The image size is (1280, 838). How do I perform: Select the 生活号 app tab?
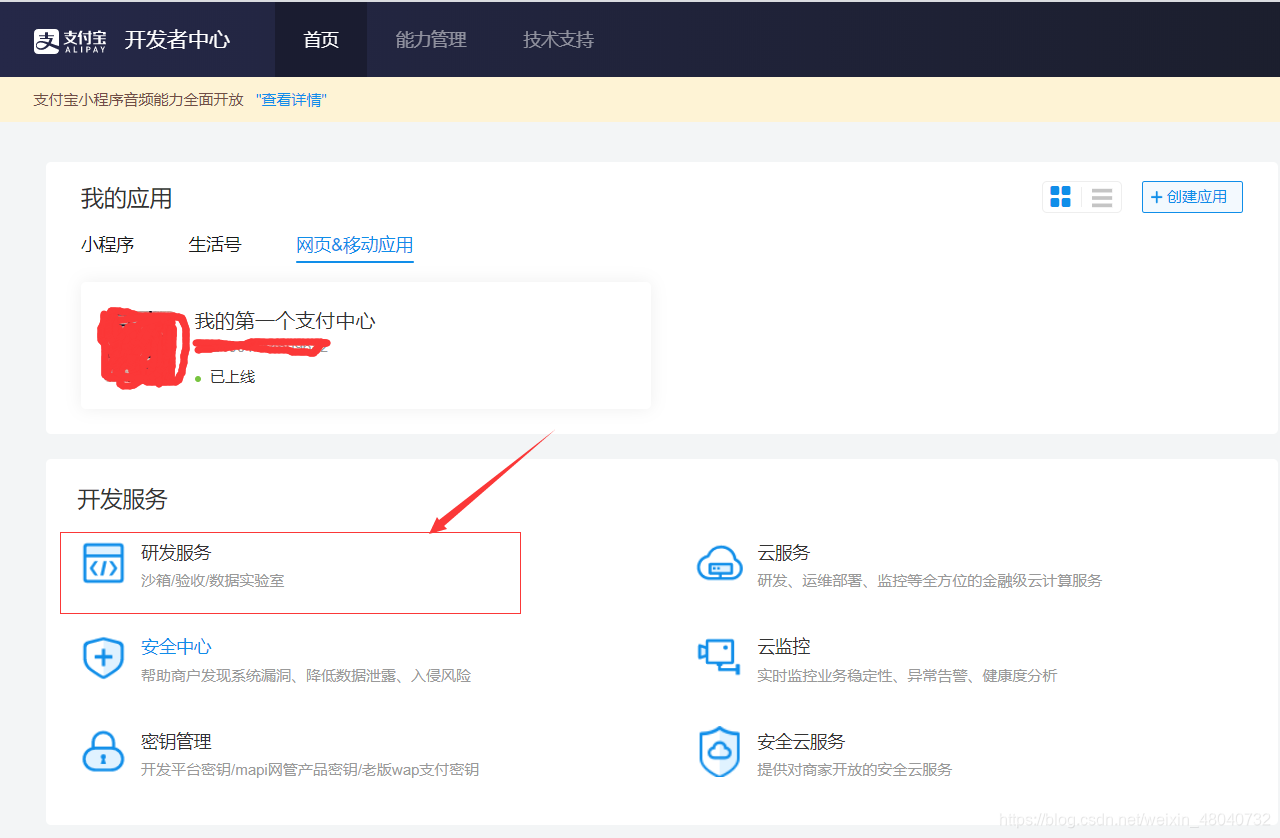pos(215,245)
